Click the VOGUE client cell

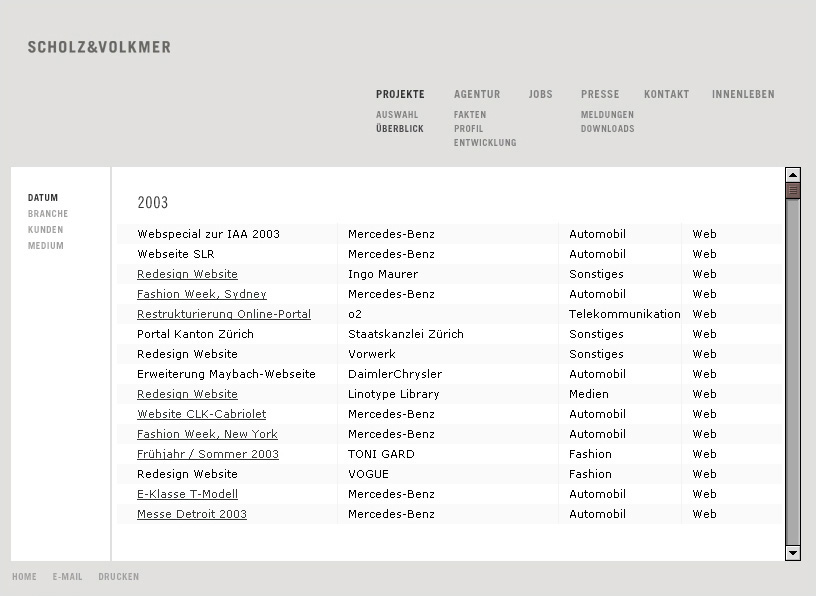368,474
